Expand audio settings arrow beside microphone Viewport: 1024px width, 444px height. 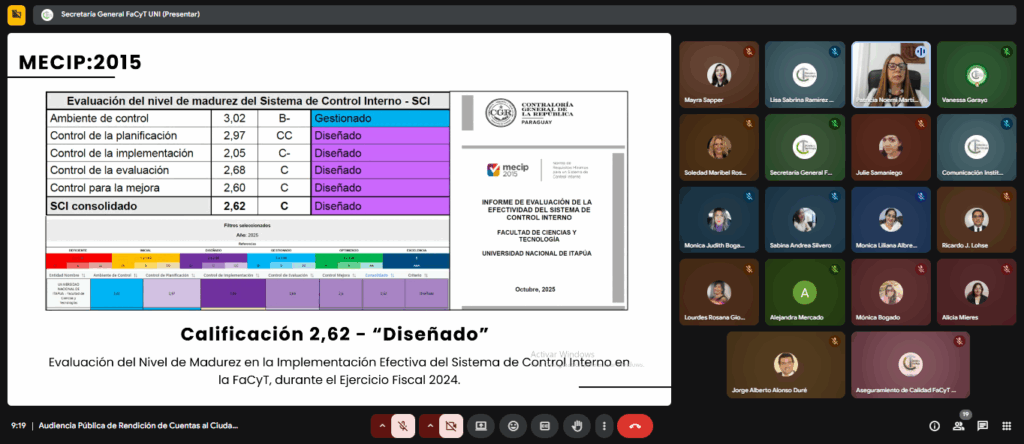coord(381,426)
